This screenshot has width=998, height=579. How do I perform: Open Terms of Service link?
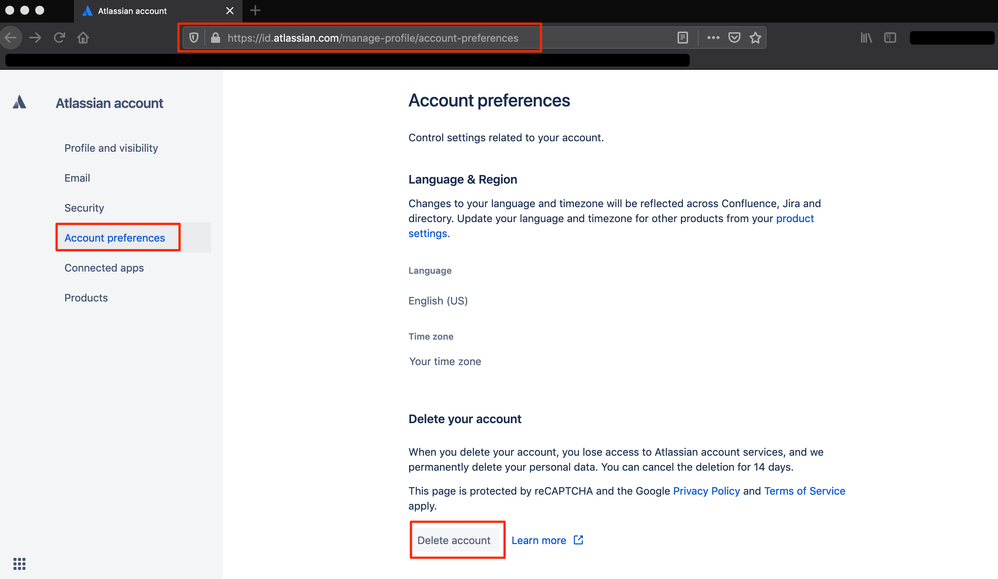(805, 491)
